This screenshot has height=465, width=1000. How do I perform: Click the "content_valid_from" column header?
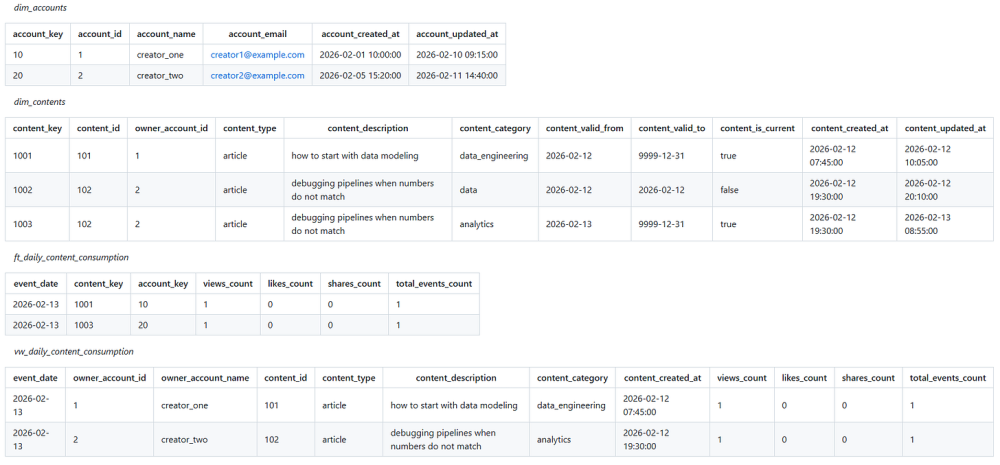(584, 128)
